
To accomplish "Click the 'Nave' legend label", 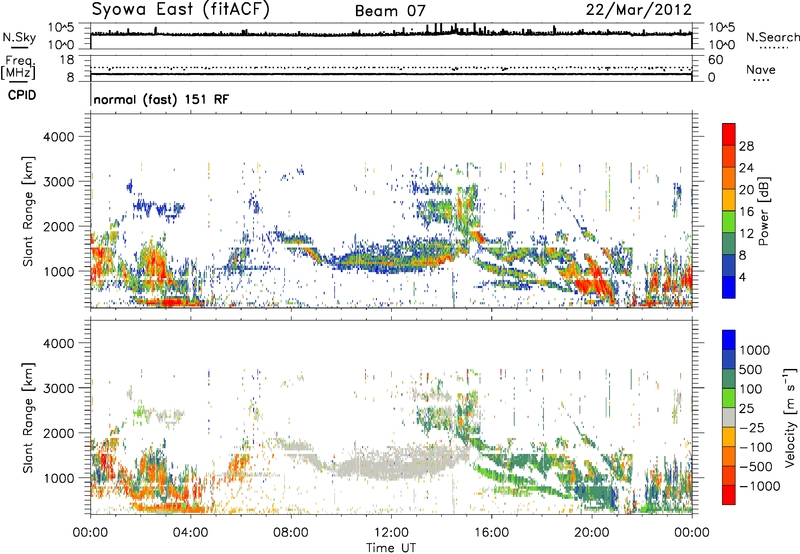I will tap(761, 70).
